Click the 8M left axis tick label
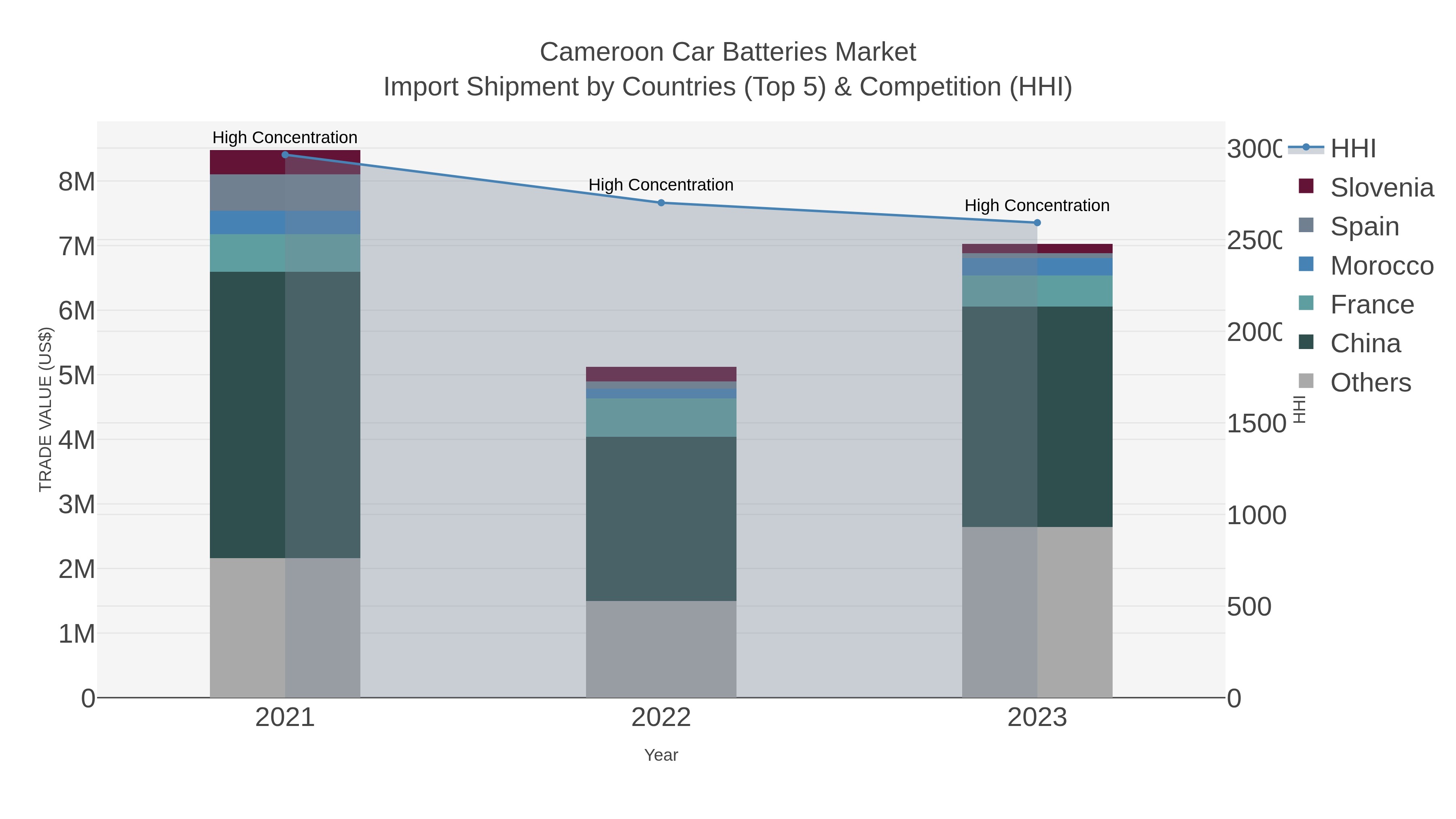This screenshot has height=819, width=1456. point(77,182)
